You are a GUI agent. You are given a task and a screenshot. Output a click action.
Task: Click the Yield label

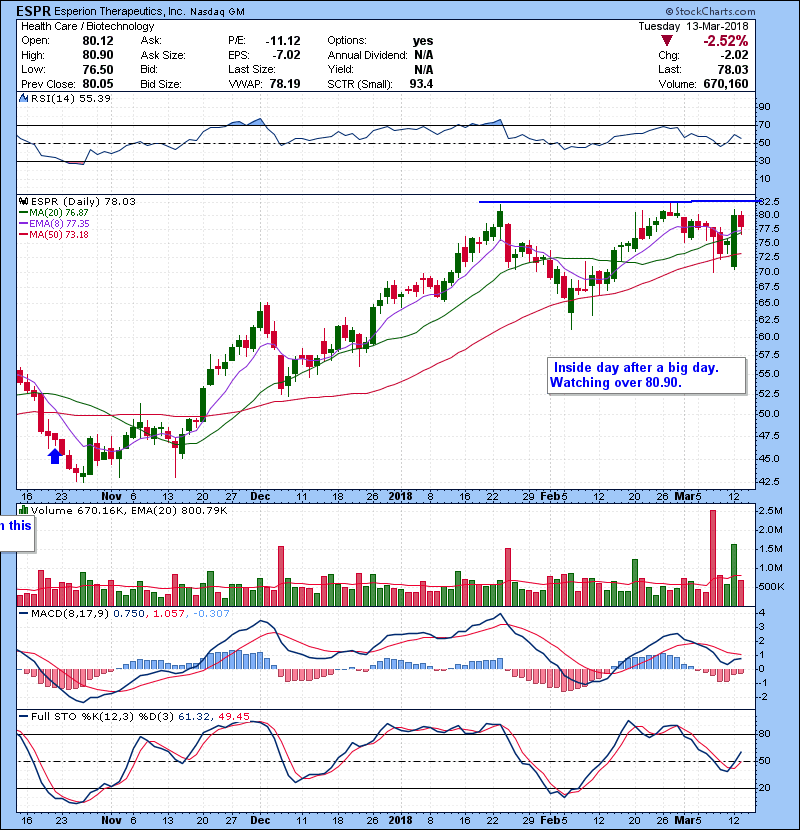pyautogui.click(x=340, y=69)
